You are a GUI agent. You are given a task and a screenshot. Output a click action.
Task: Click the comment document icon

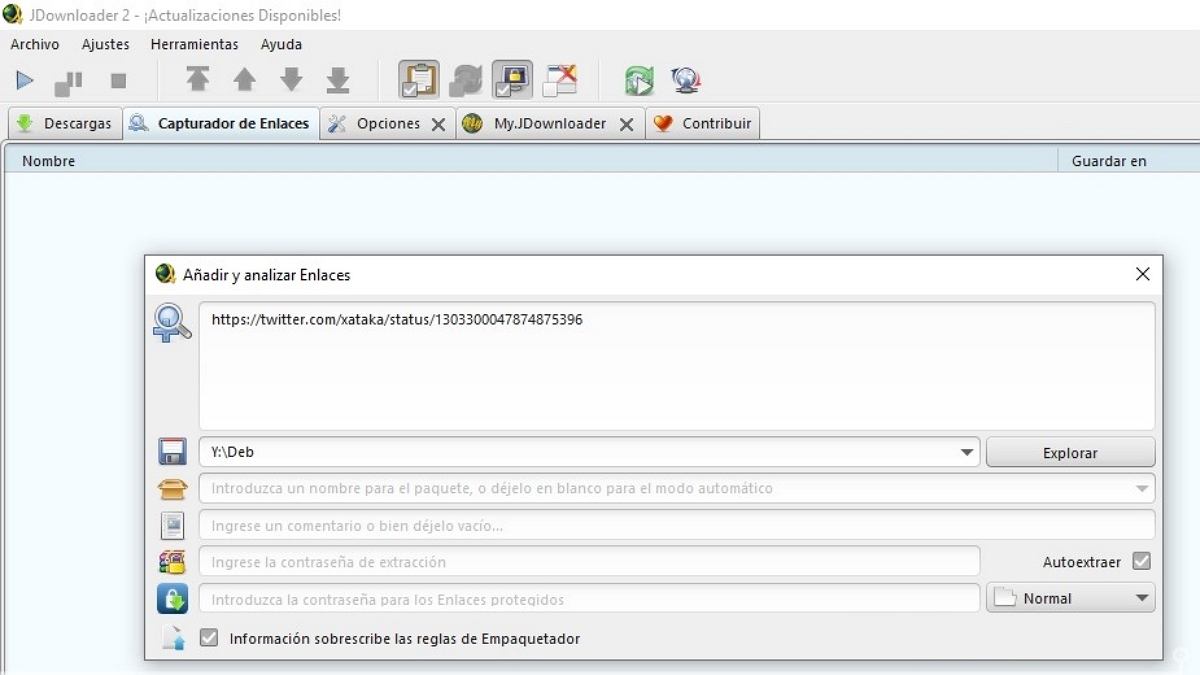coord(173,526)
